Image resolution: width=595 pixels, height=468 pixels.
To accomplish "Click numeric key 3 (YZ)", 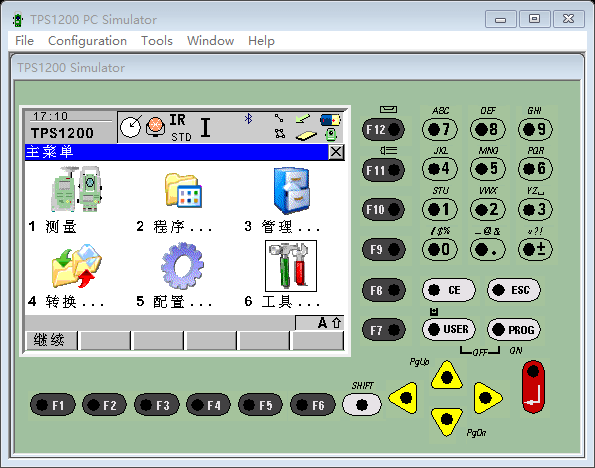I will coord(535,209).
